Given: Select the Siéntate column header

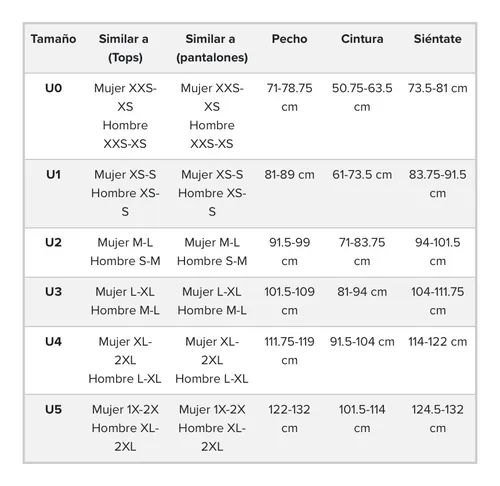Looking at the screenshot, I should tap(438, 39).
